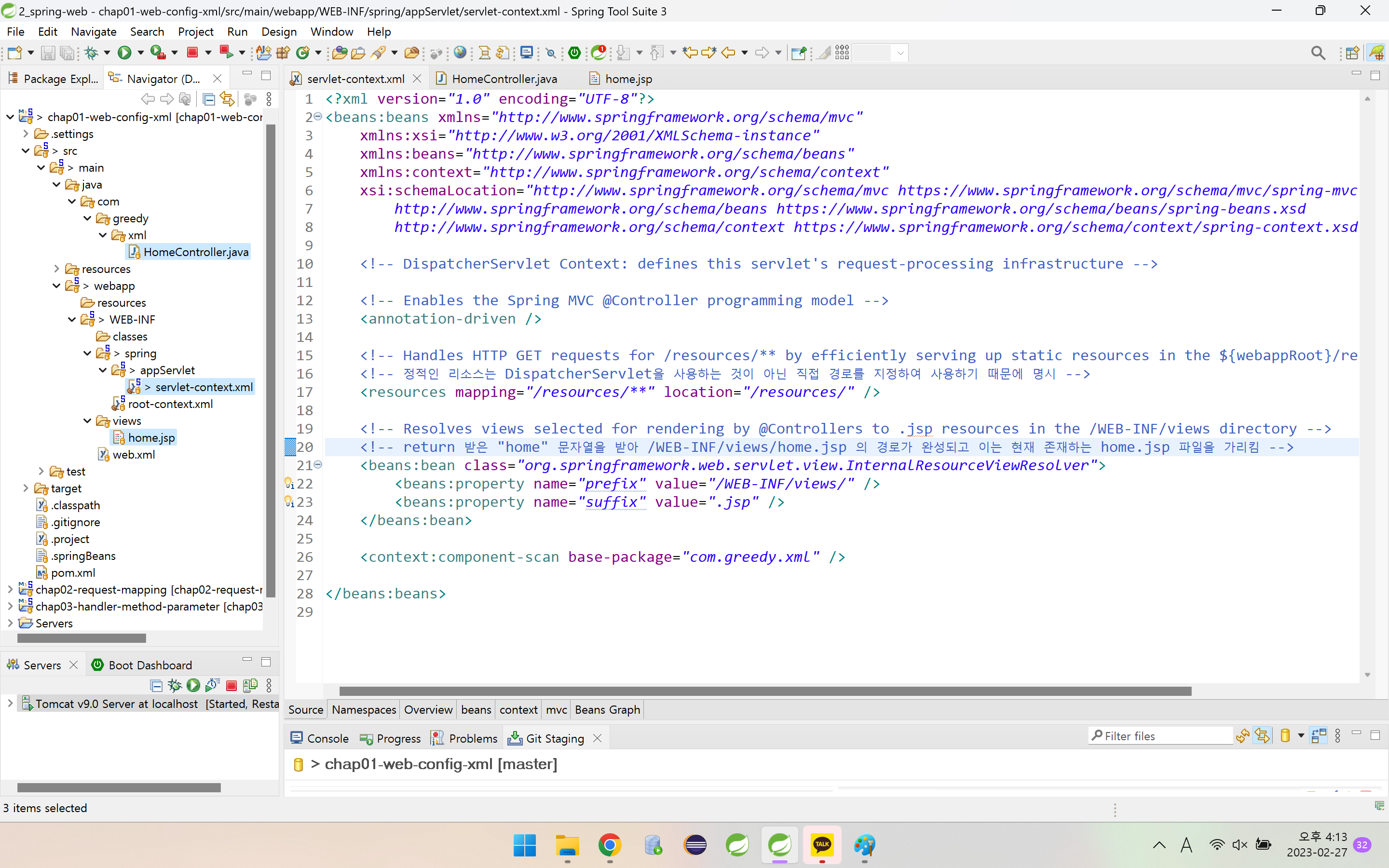The image size is (1389, 868).
Task: Open the Run button dropdown arrow
Action: click(x=140, y=53)
